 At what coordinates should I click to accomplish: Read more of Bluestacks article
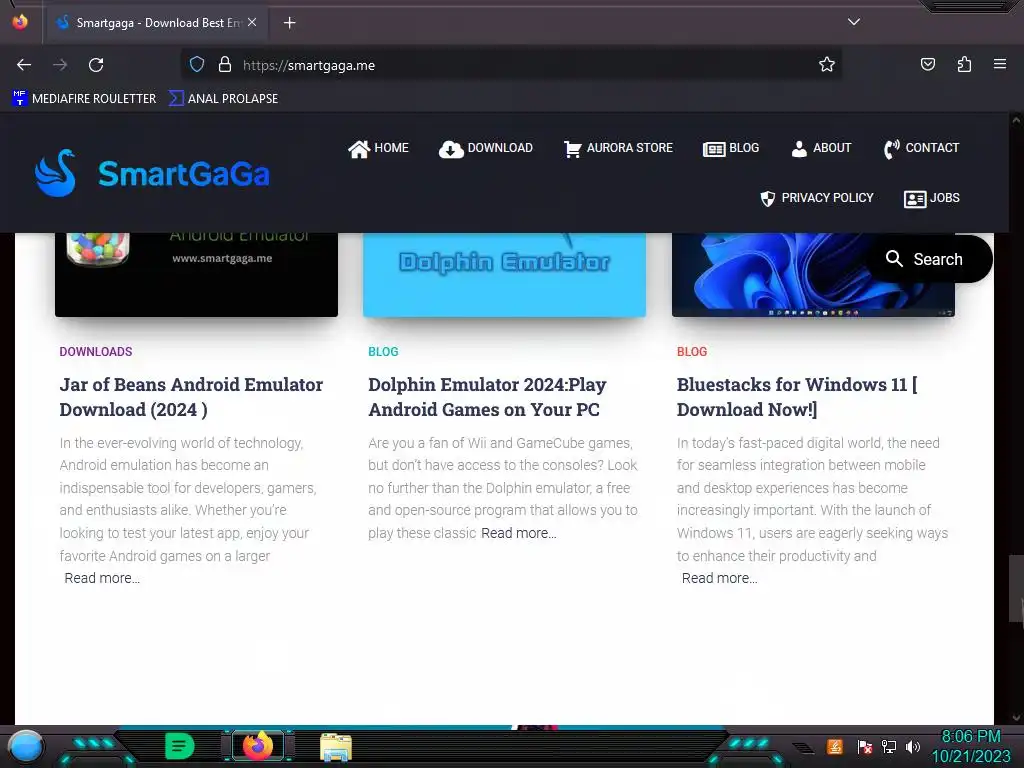pos(720,578)
